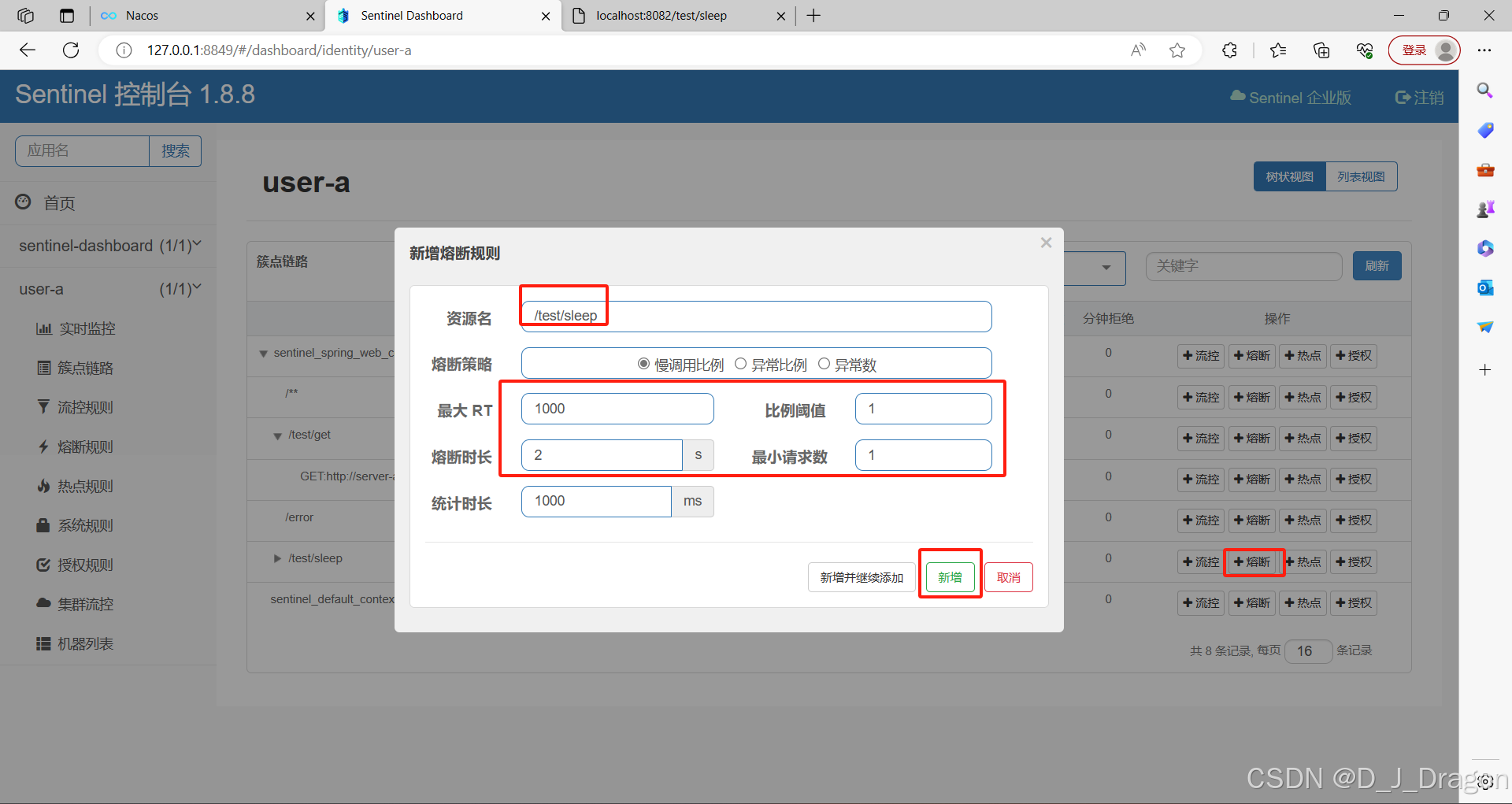Switch to 树状视图
The height and width of the screenshot is (804, 1512).
(1289, 176)
